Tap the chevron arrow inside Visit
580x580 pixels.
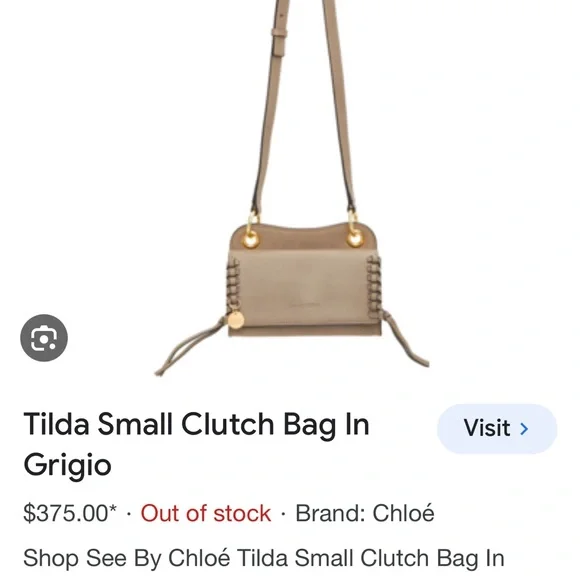tap(524, 429)
